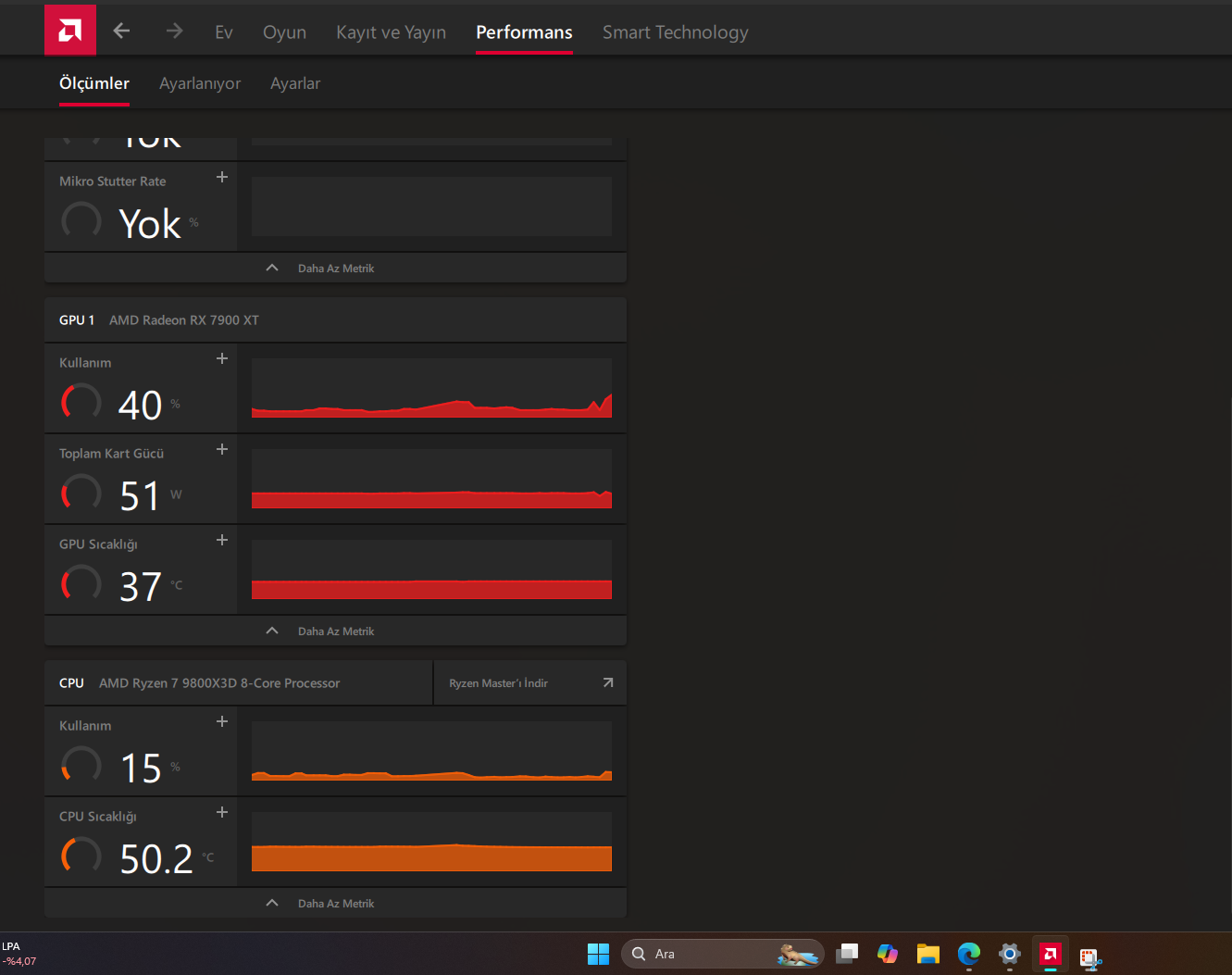Click the "GPU 1" header text

tap(77, 320)
